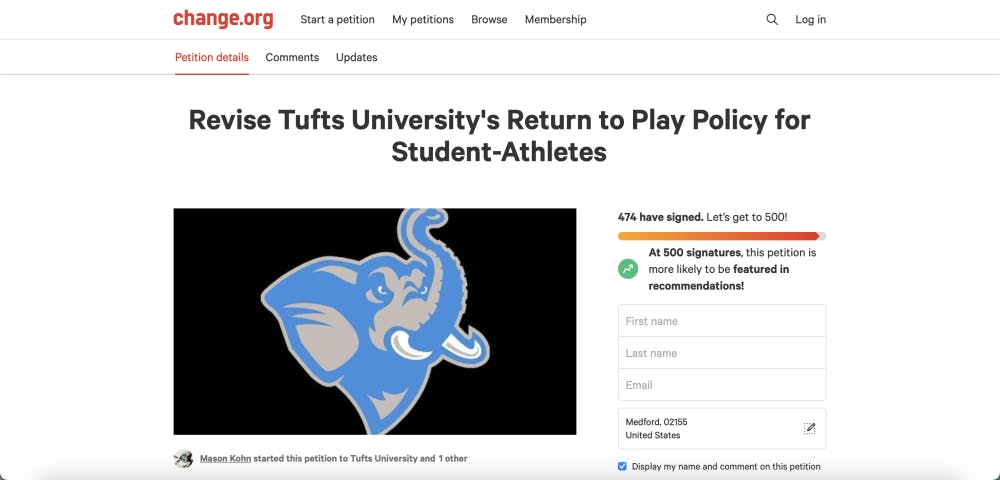1000x480 pixels.
Task: Click Mason Kohn's profile avatar
Action: [x=183, y=459]
